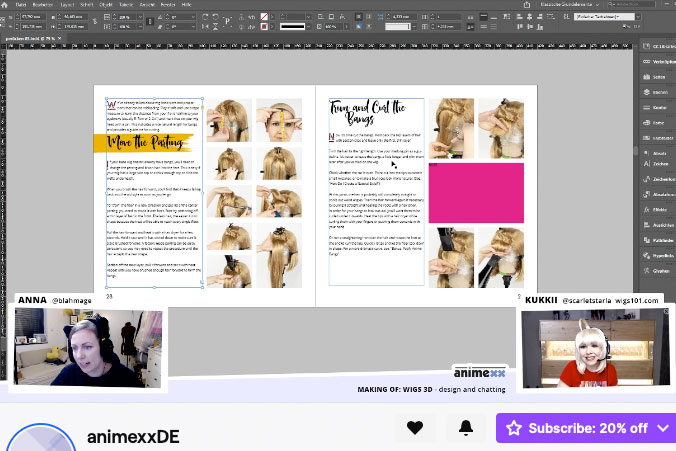This screenshot has height=451, width=676.
Task: Open the Fenster menu
Action: [x=168, y=5]
